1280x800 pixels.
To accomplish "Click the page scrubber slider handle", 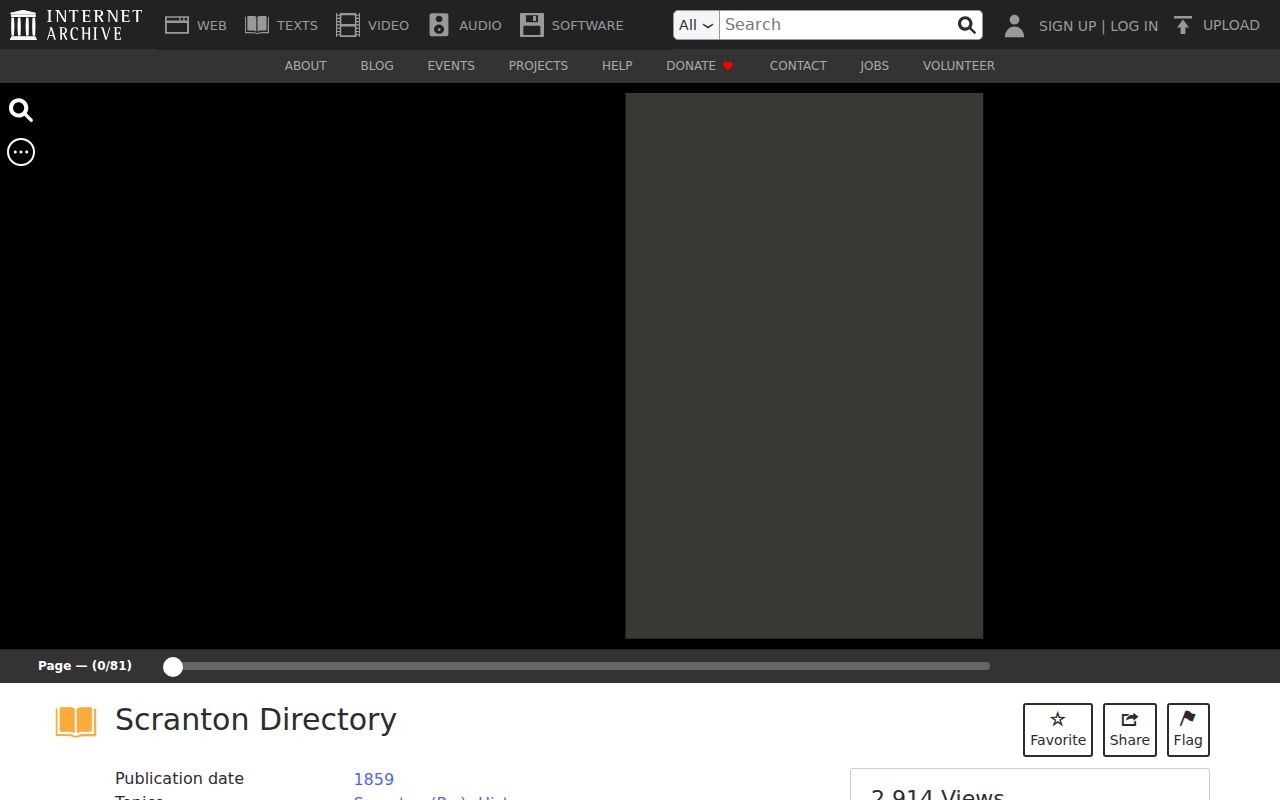I will click(173, 667).
